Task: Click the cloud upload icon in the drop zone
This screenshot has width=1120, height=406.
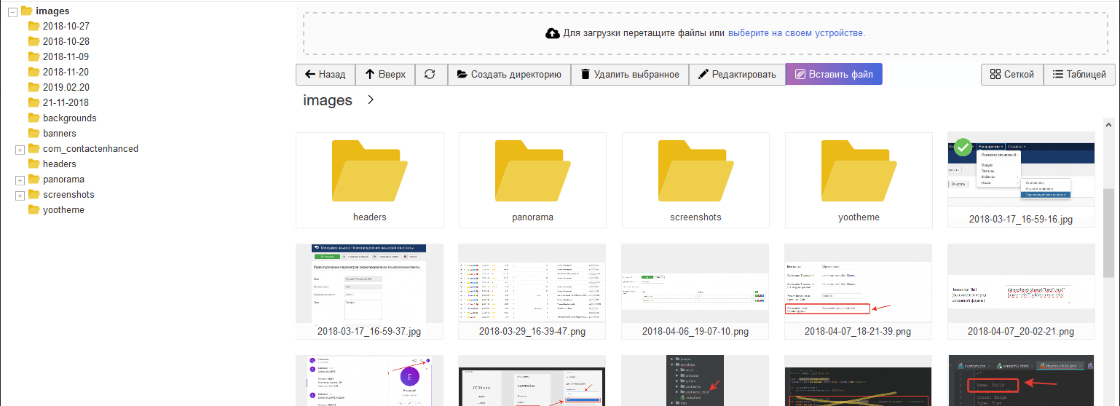Action: (552, 33)
